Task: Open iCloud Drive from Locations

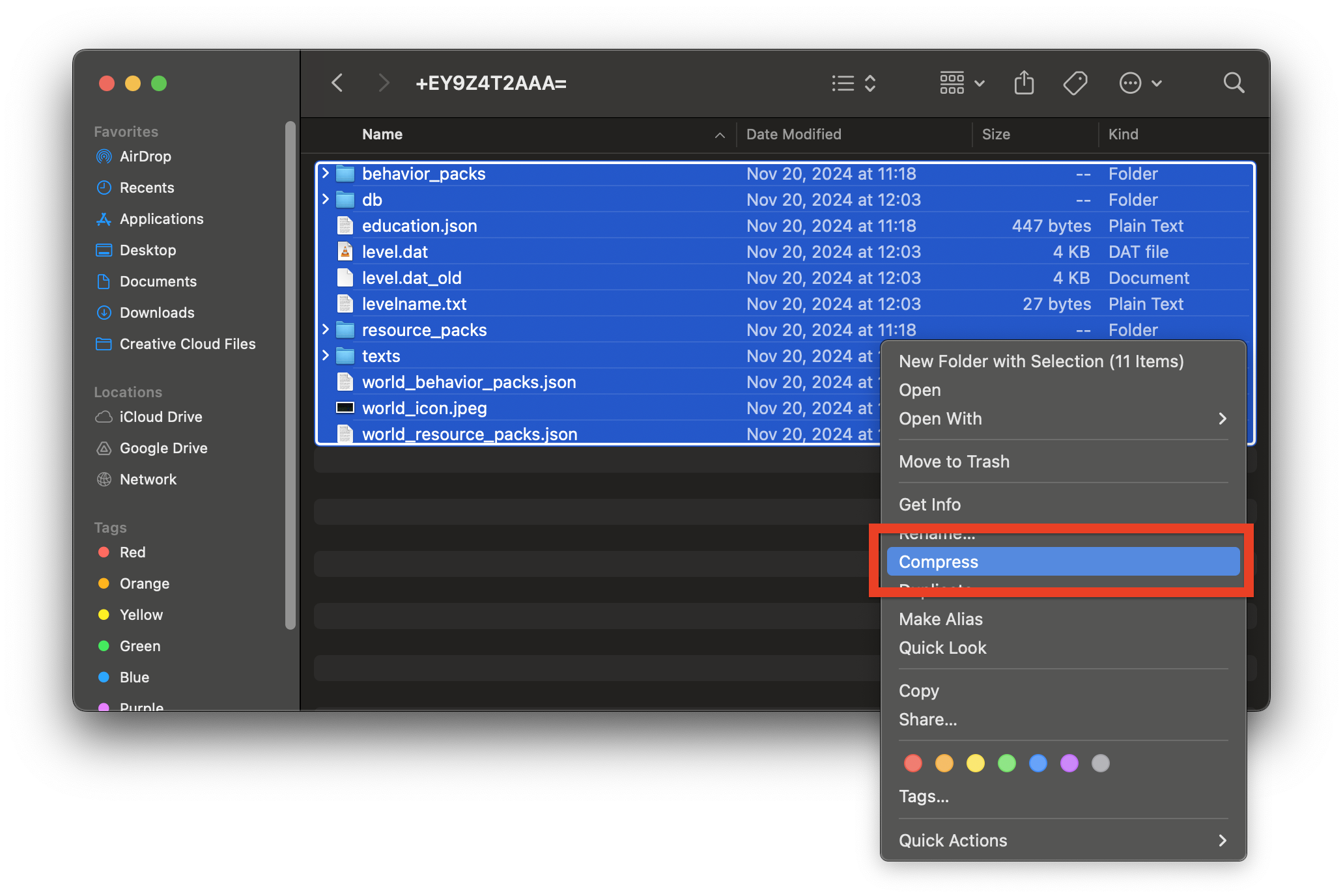Action: 161,417
